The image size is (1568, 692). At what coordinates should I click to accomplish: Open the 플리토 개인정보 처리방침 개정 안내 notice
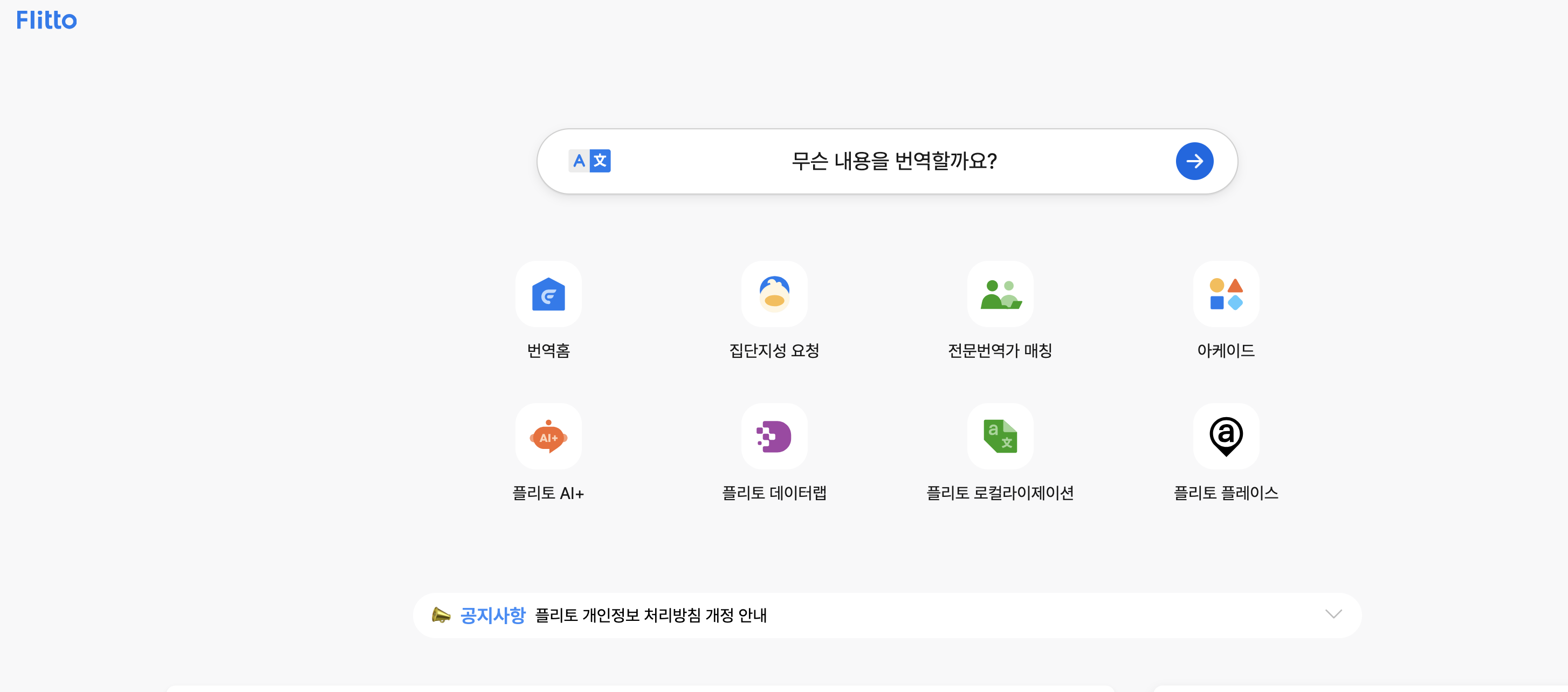pos(650,615)
